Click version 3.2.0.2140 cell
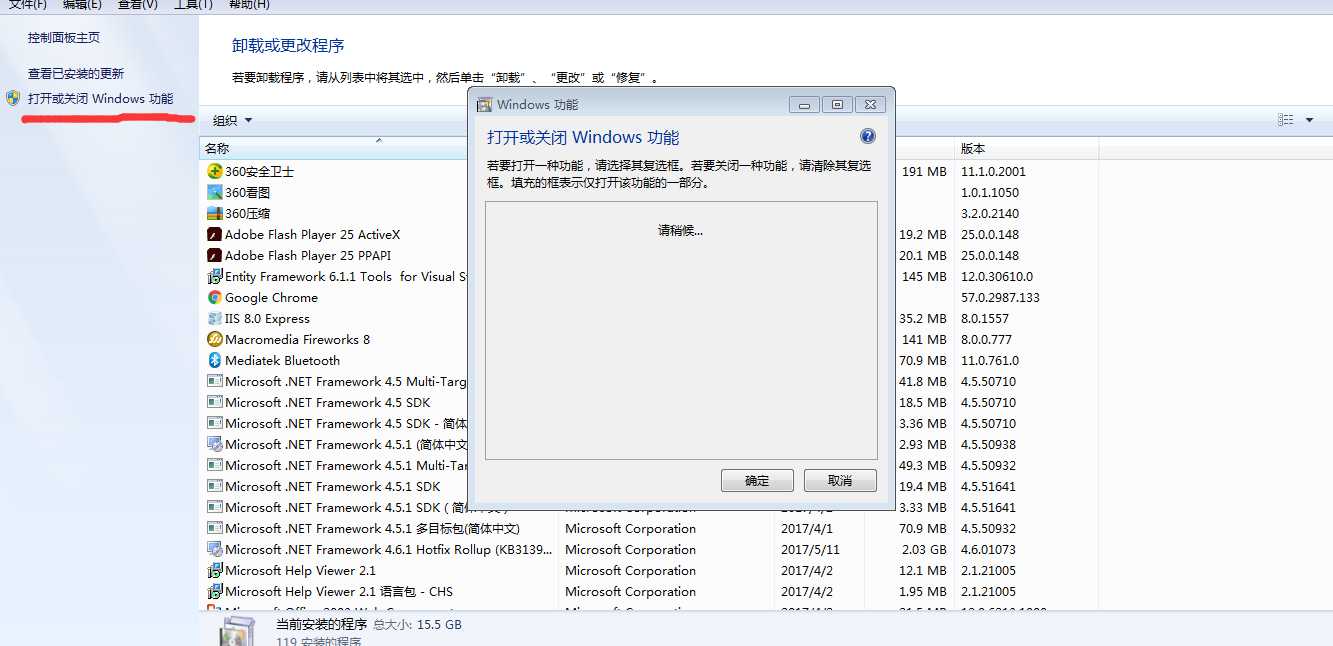 pyautogui.click(x=990, y=213)
